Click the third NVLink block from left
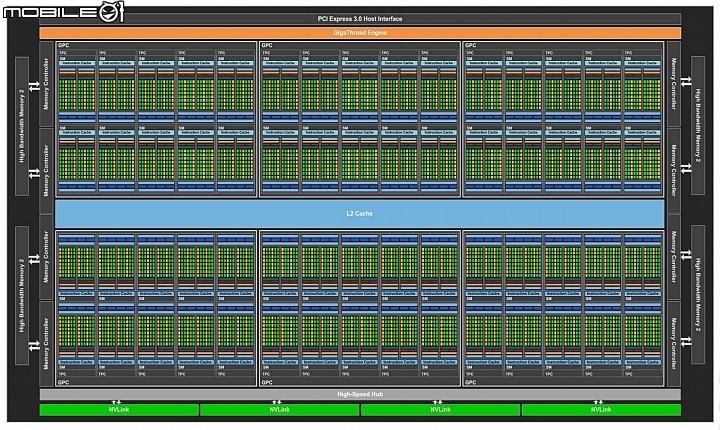 pos(440,409)
